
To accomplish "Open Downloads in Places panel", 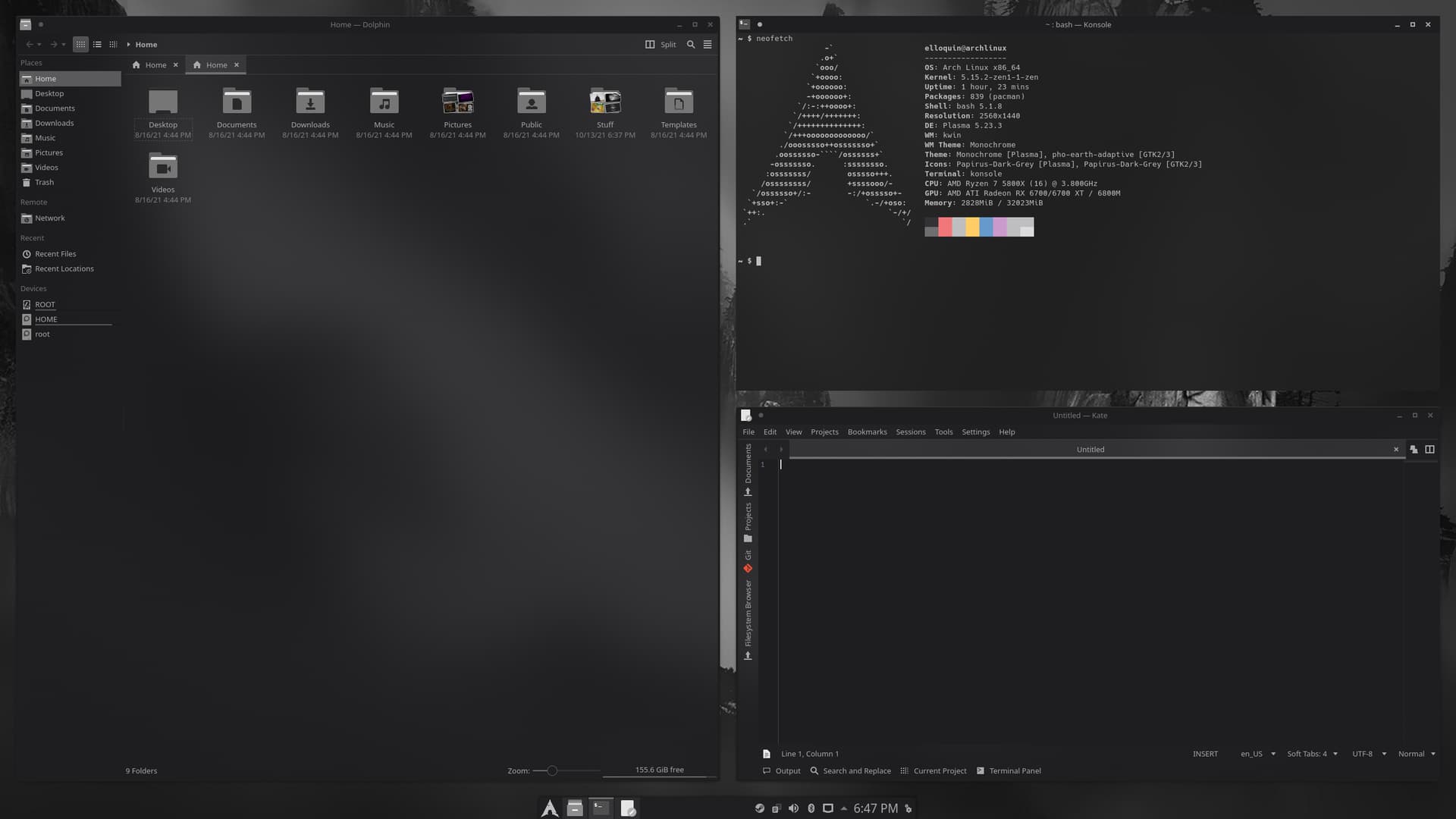I will coord(70,124).
